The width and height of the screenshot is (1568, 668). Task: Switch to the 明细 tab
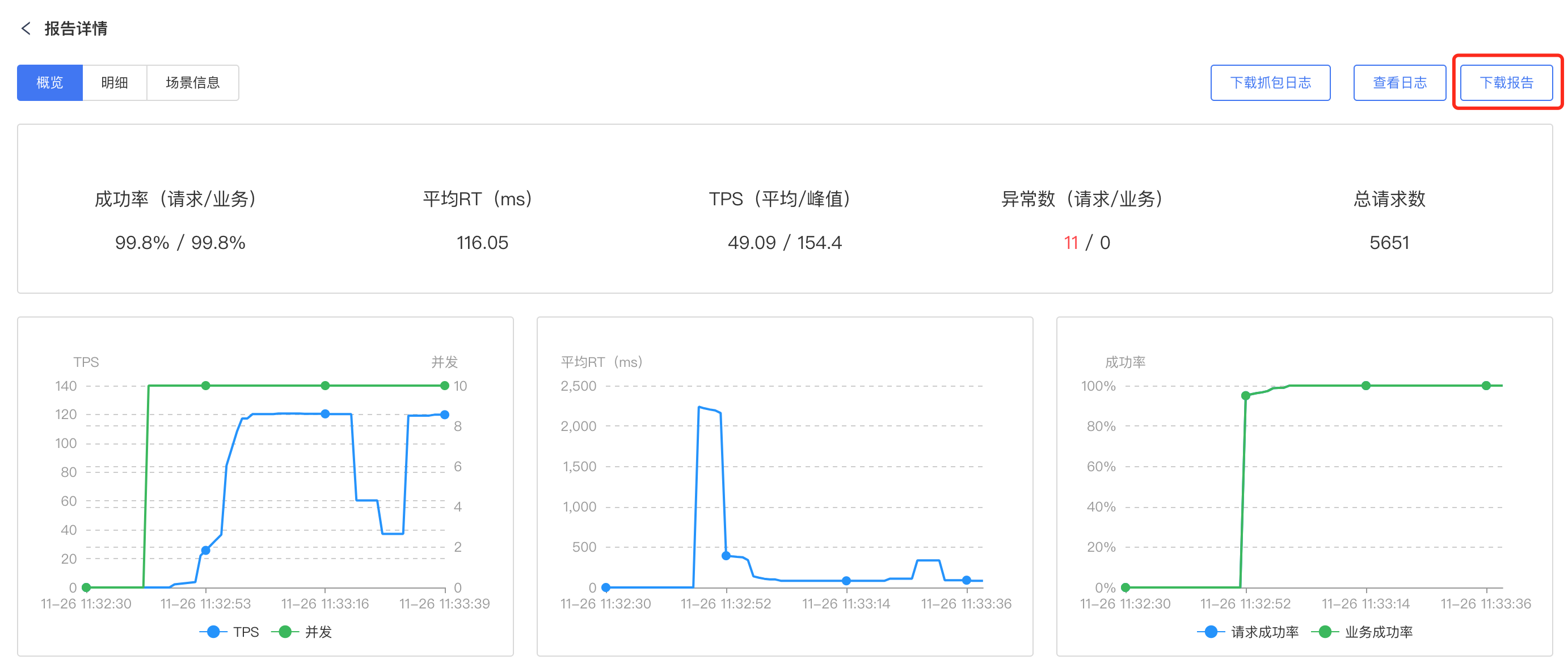pyautogui.click(x=115, y=83)
